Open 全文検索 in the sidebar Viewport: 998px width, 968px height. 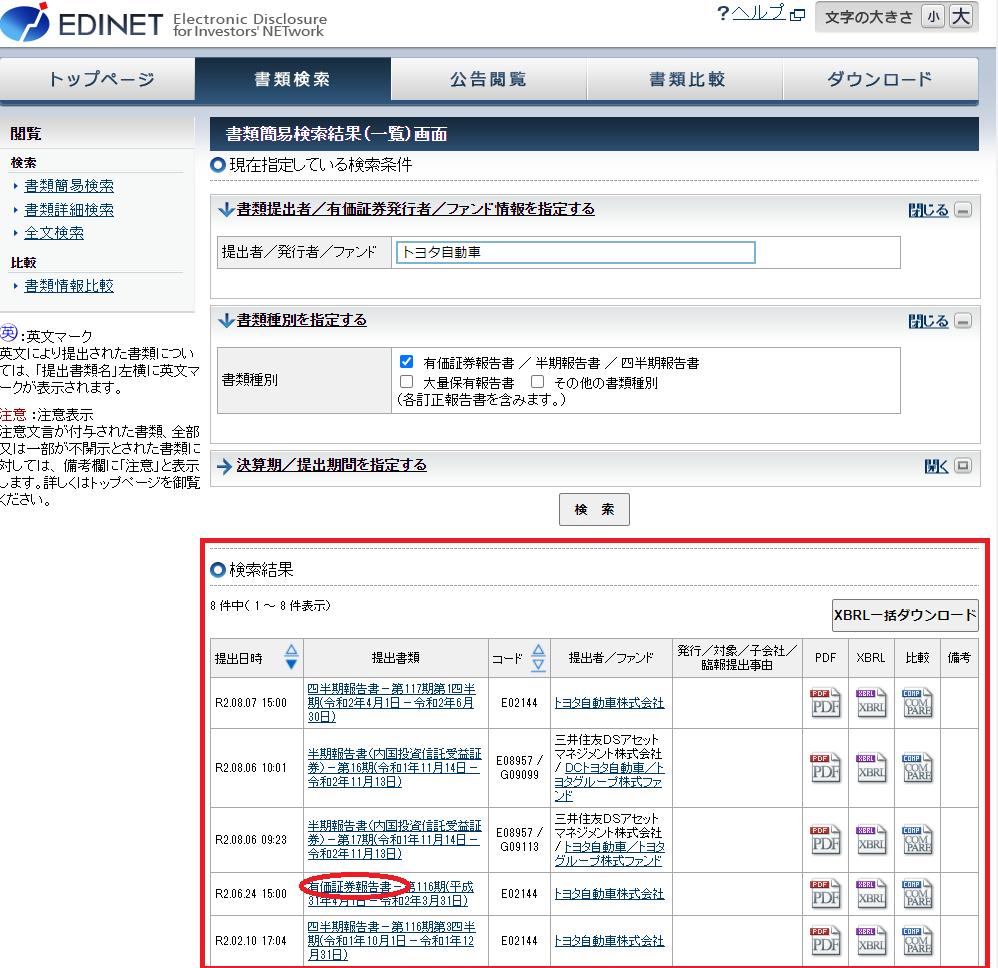point(54,233)
